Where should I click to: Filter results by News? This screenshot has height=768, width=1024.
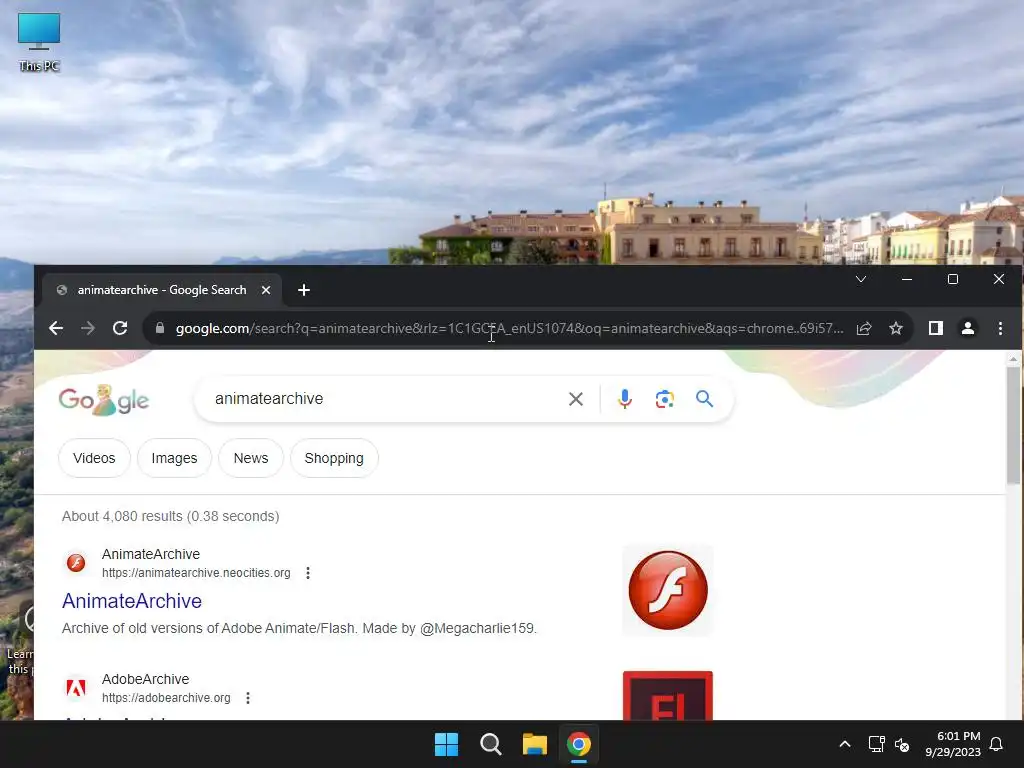click(x=251, y=458)
